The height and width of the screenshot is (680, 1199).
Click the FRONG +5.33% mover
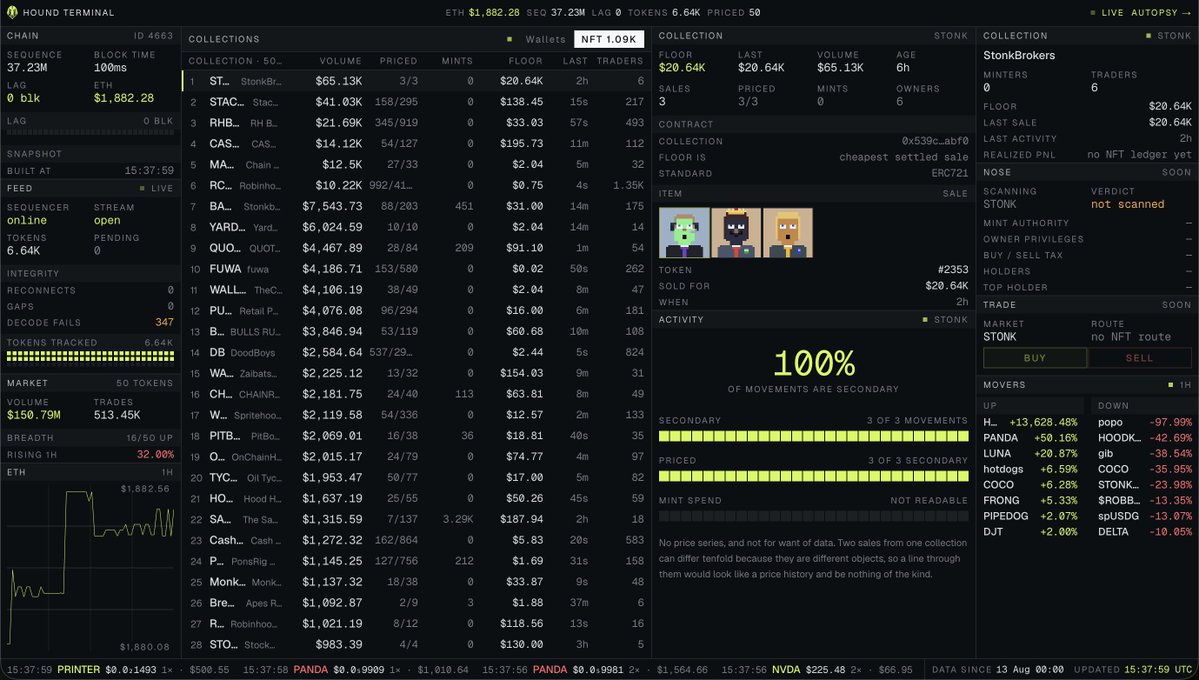pyautogui.click(x=1030, y=500)
